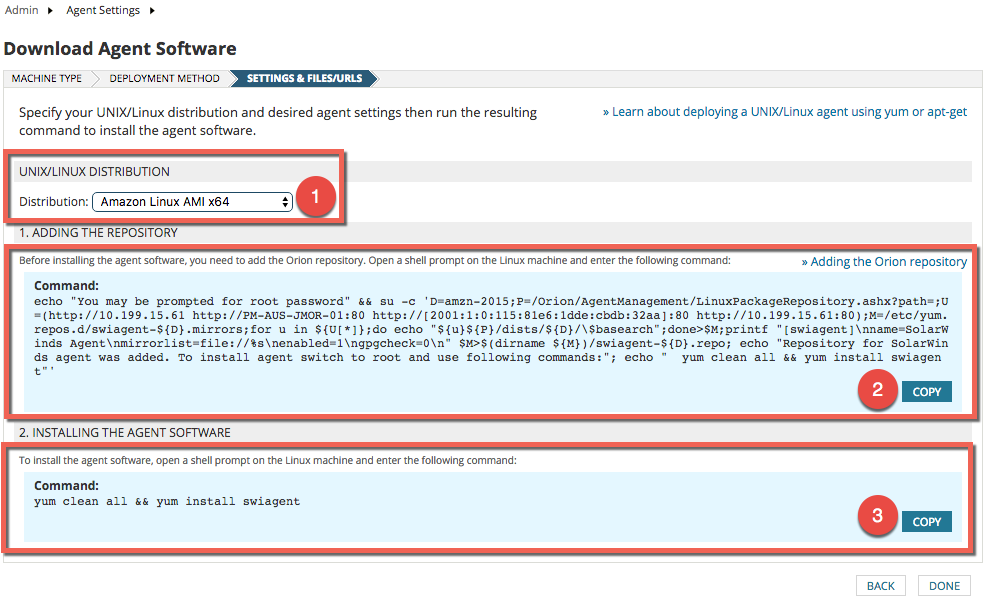The width and height of the screenshot is (988, 604).
Task: Click the arrow after Agent Settings breadcrumb
Action: (x=152, y=11)
